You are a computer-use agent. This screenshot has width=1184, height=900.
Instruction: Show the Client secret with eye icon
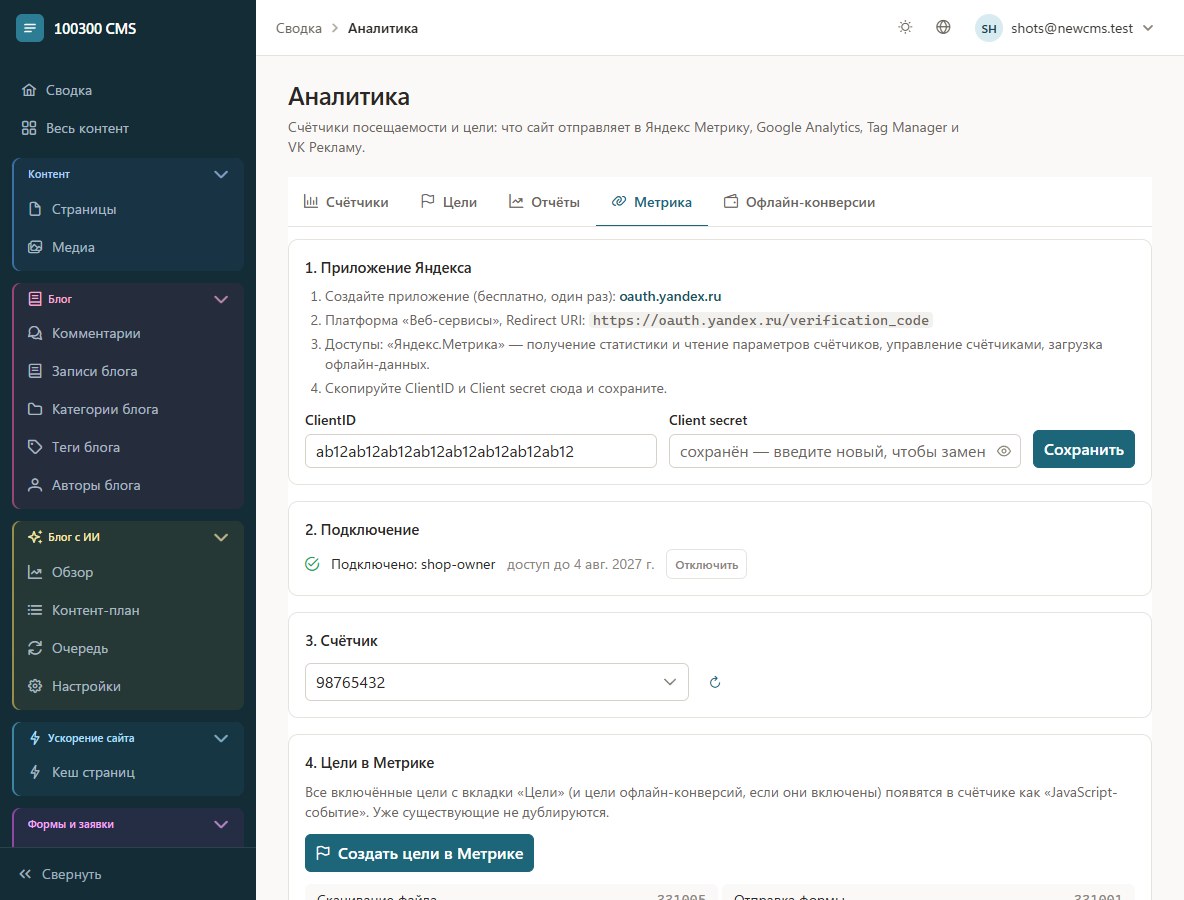click(x=1004, y=452)
